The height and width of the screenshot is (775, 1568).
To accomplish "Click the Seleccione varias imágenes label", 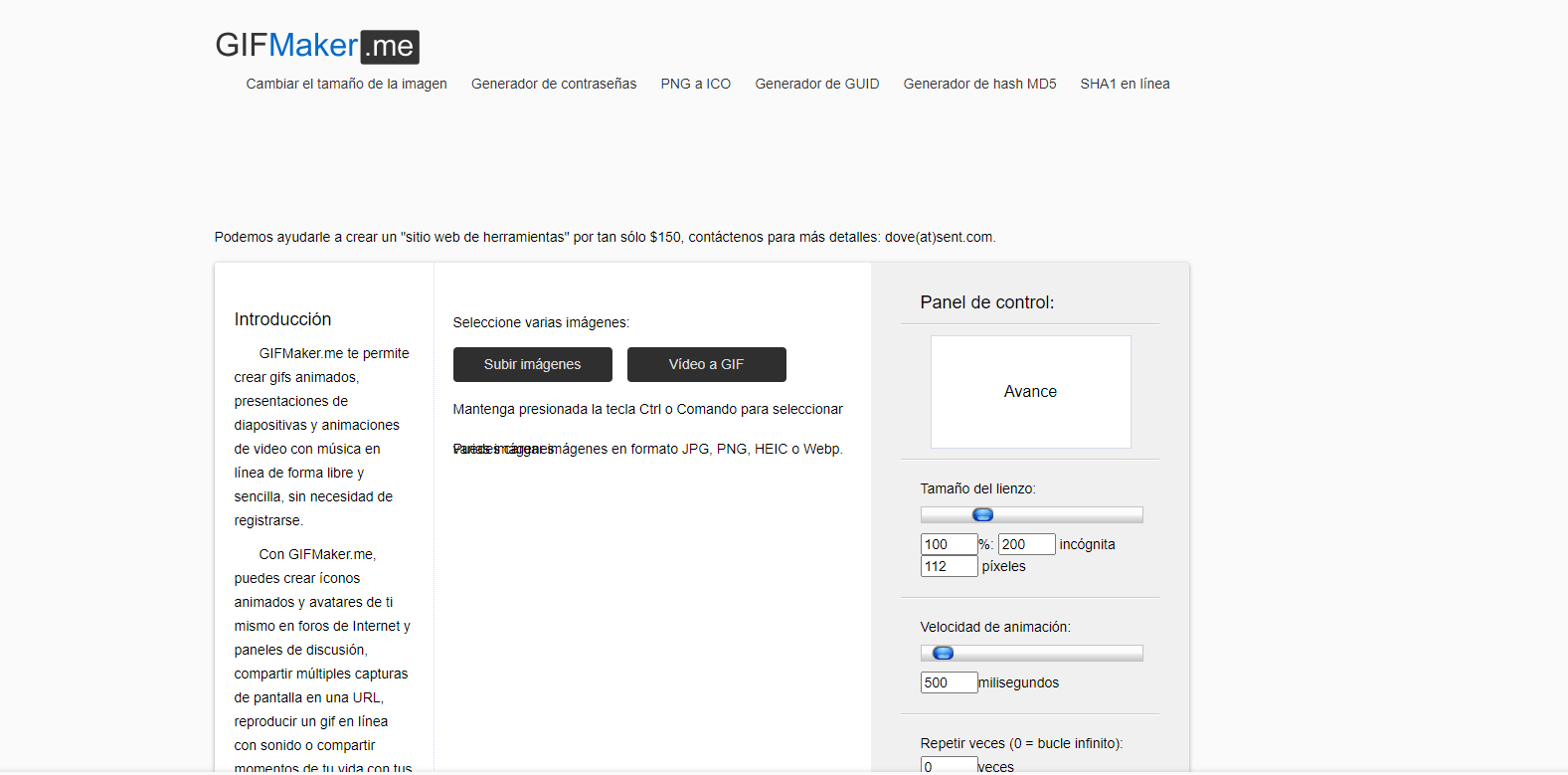I will 541,322.
